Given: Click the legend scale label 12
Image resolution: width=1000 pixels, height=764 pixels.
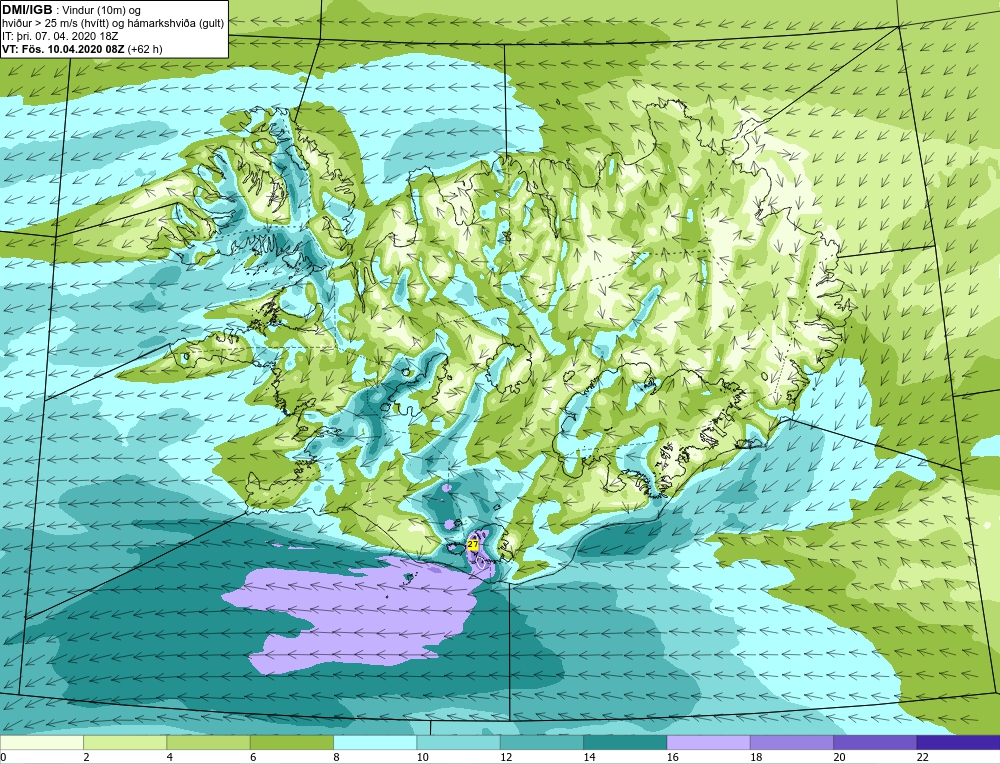Looking at the screenshot, I should point(506,757).
